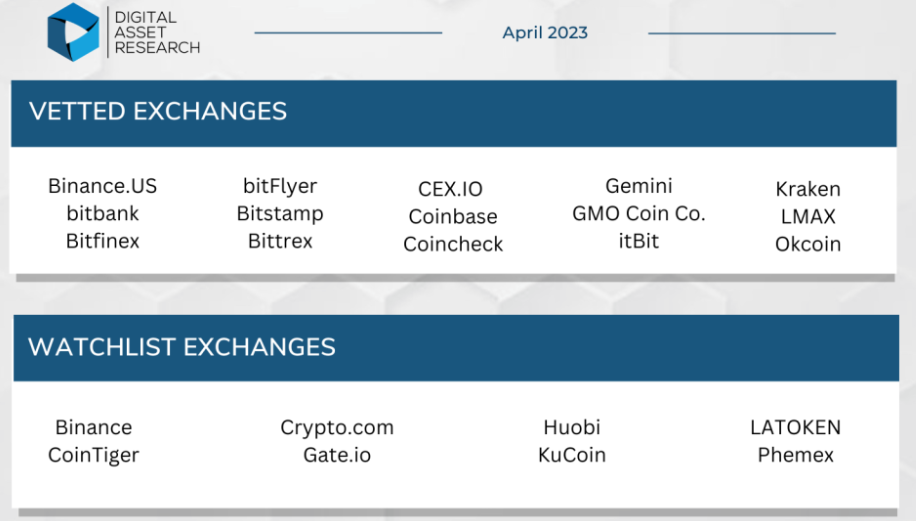Click the Kraken entry
The image size is (916, 521).
coord(808,189)
